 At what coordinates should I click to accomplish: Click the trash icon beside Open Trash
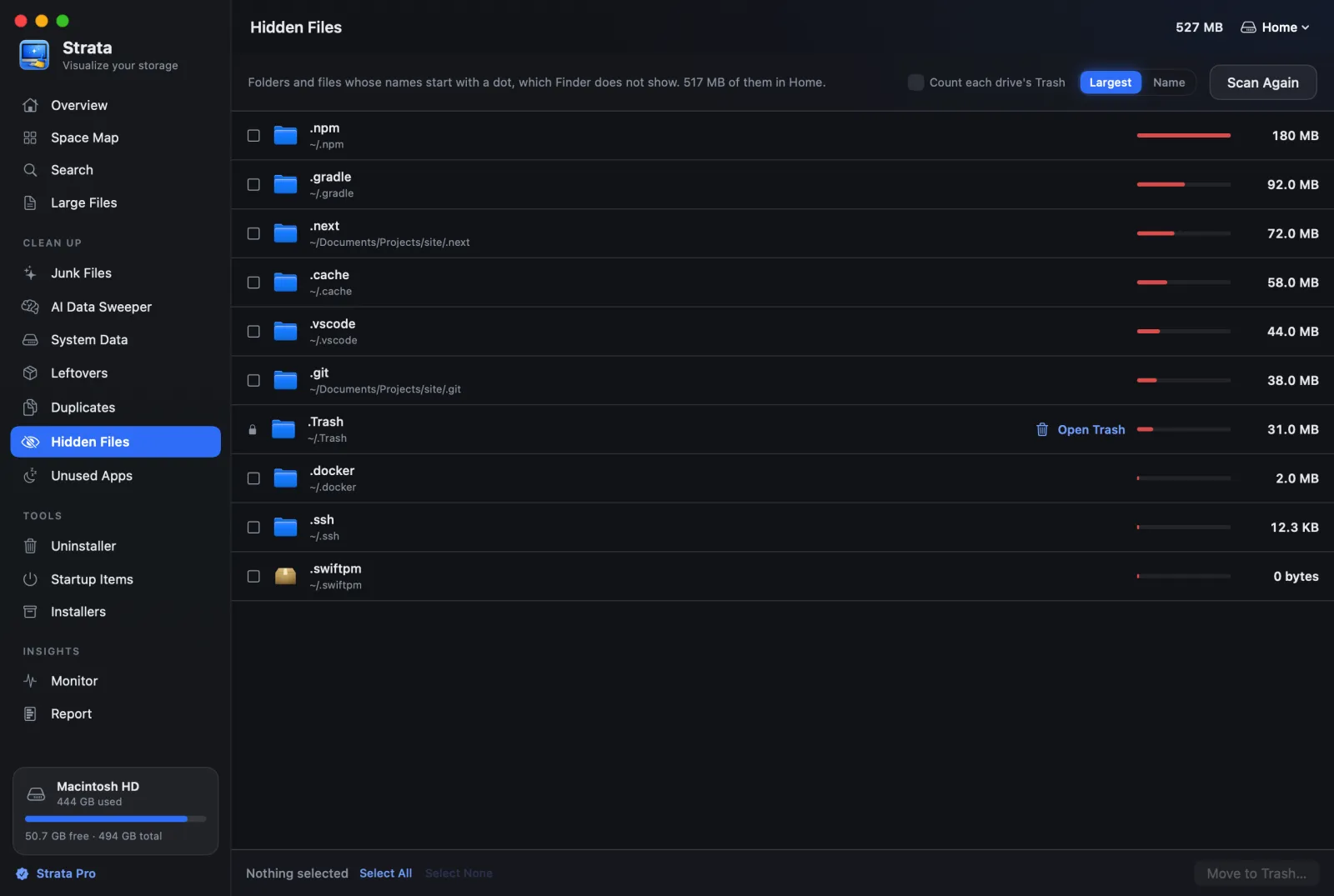(x=1042, y=429)
